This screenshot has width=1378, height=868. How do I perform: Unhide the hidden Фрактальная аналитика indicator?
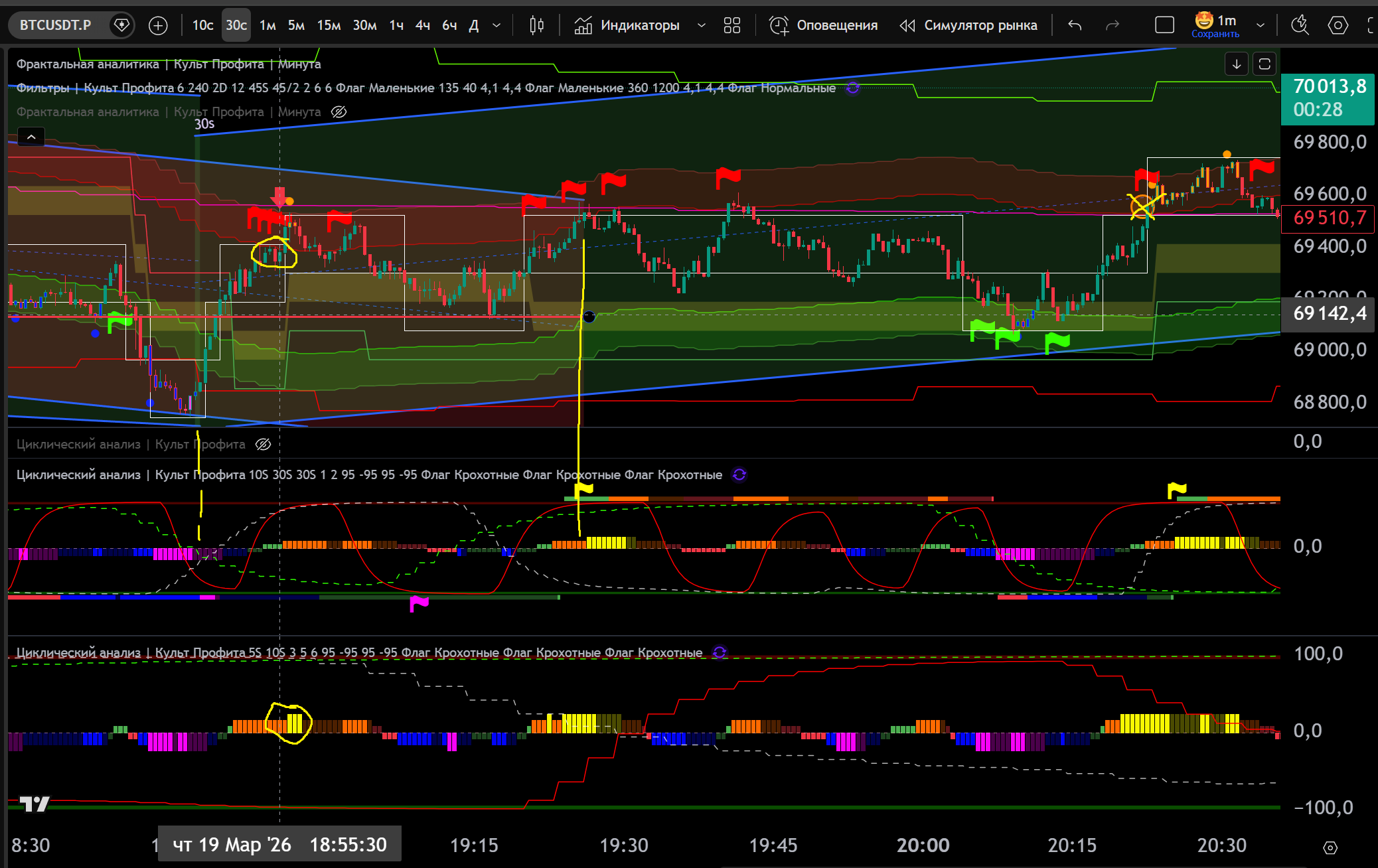pos(339,111)
